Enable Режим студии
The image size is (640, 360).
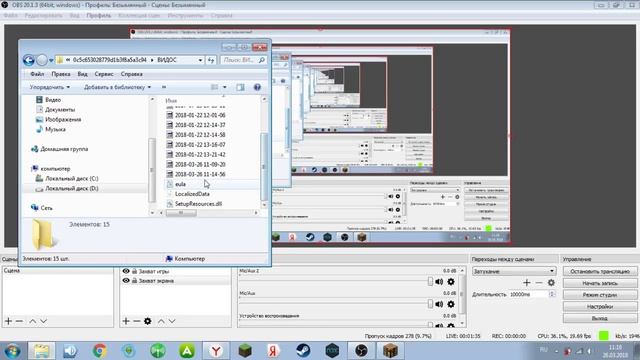pos(600,295)
